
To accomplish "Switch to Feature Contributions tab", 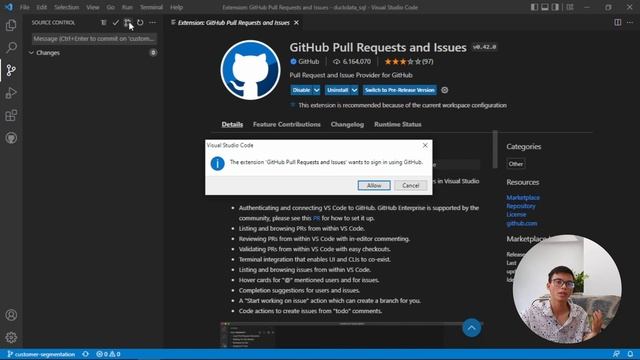I will coord(287,124).
